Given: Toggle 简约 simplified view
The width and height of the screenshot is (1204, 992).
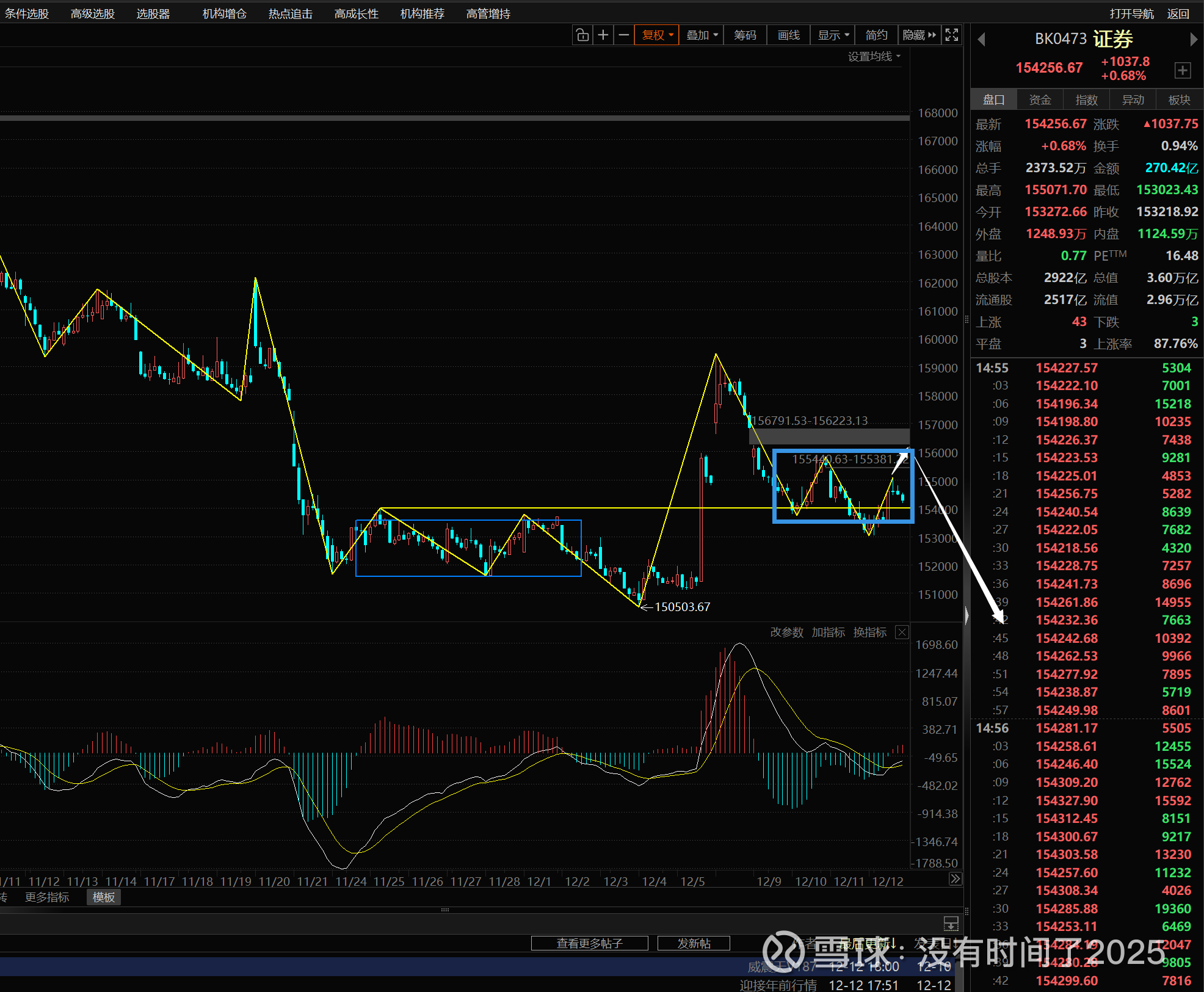Looking at the screenshot, I should (876, 35).
